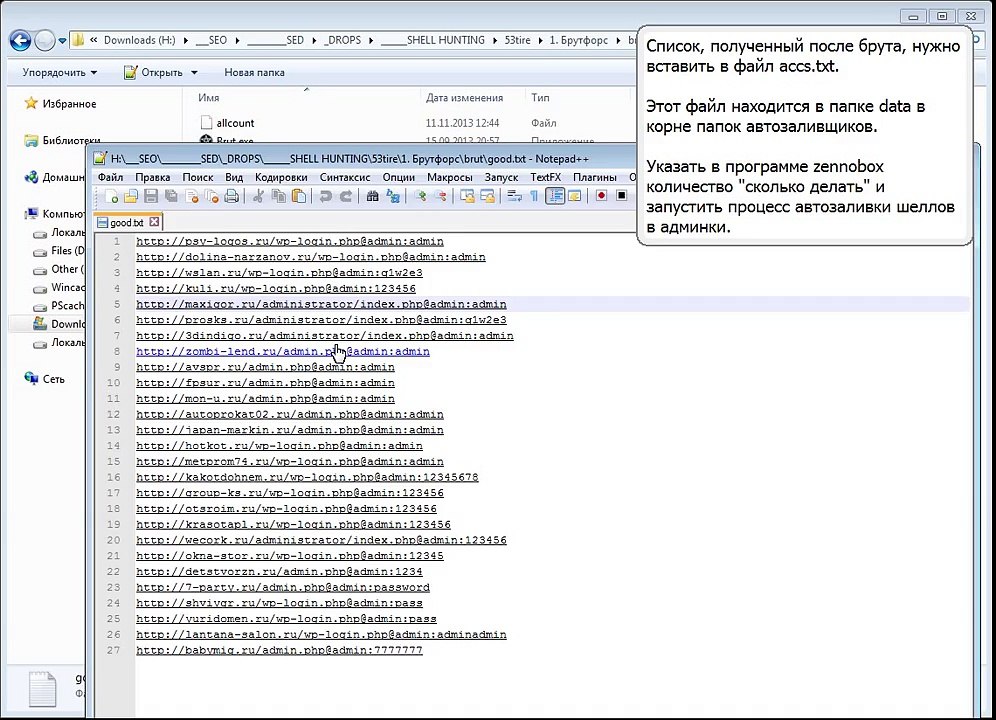Zoom out using the toolbar icon
996x720 pixels.
440,196
